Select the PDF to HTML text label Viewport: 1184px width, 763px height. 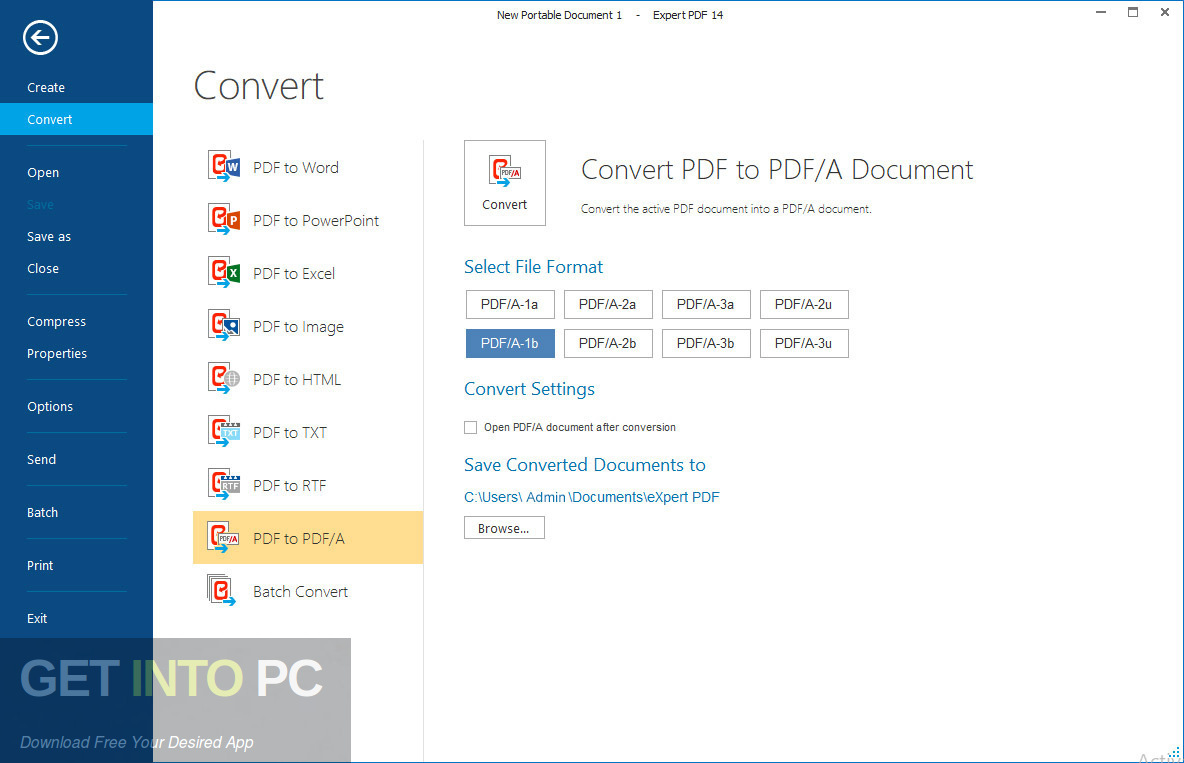[x=297, y=380]
